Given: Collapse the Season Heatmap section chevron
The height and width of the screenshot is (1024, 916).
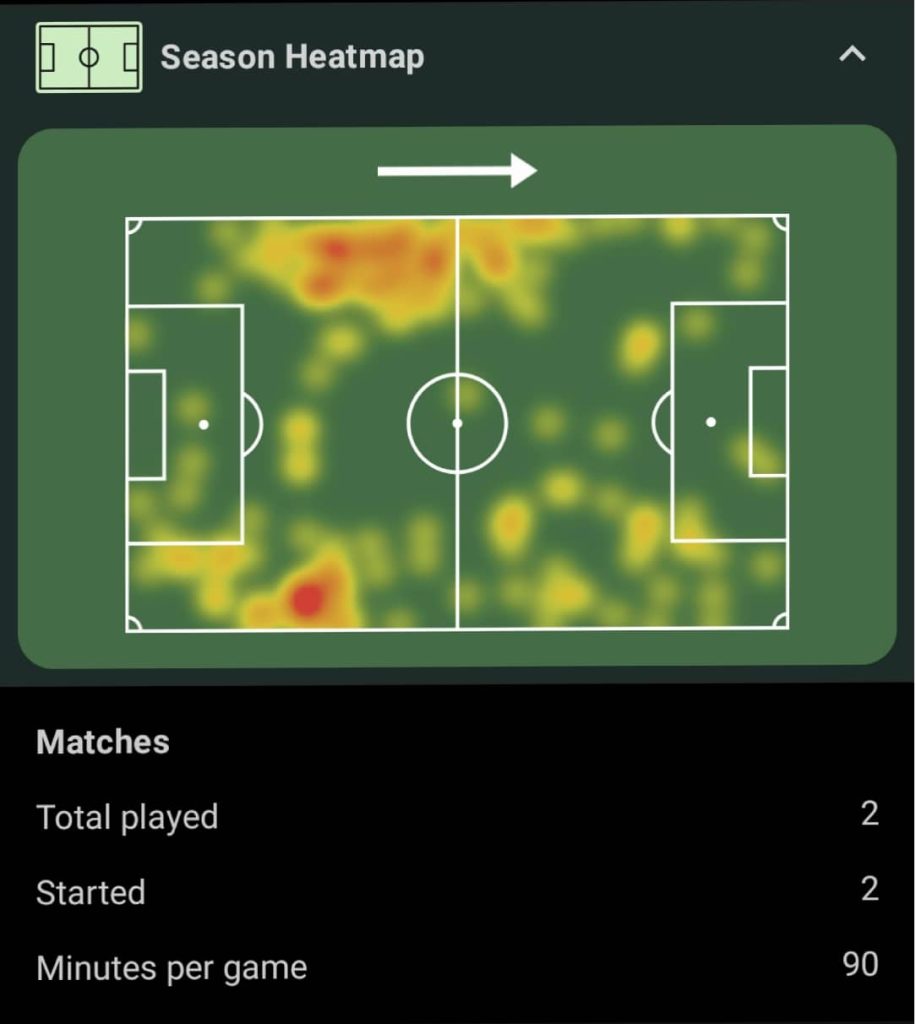Looking at the screenshot, I should [x=852, y=54].
